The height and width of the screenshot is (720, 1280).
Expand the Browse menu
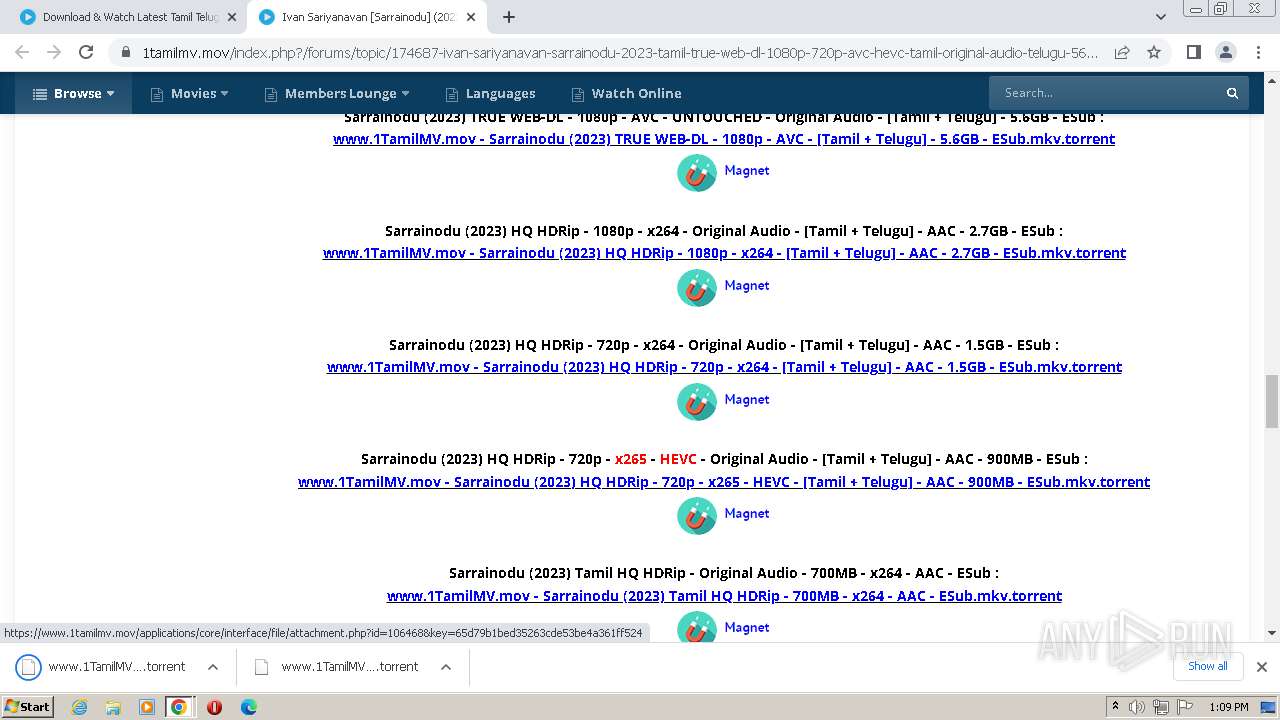(x=73, y=93)
